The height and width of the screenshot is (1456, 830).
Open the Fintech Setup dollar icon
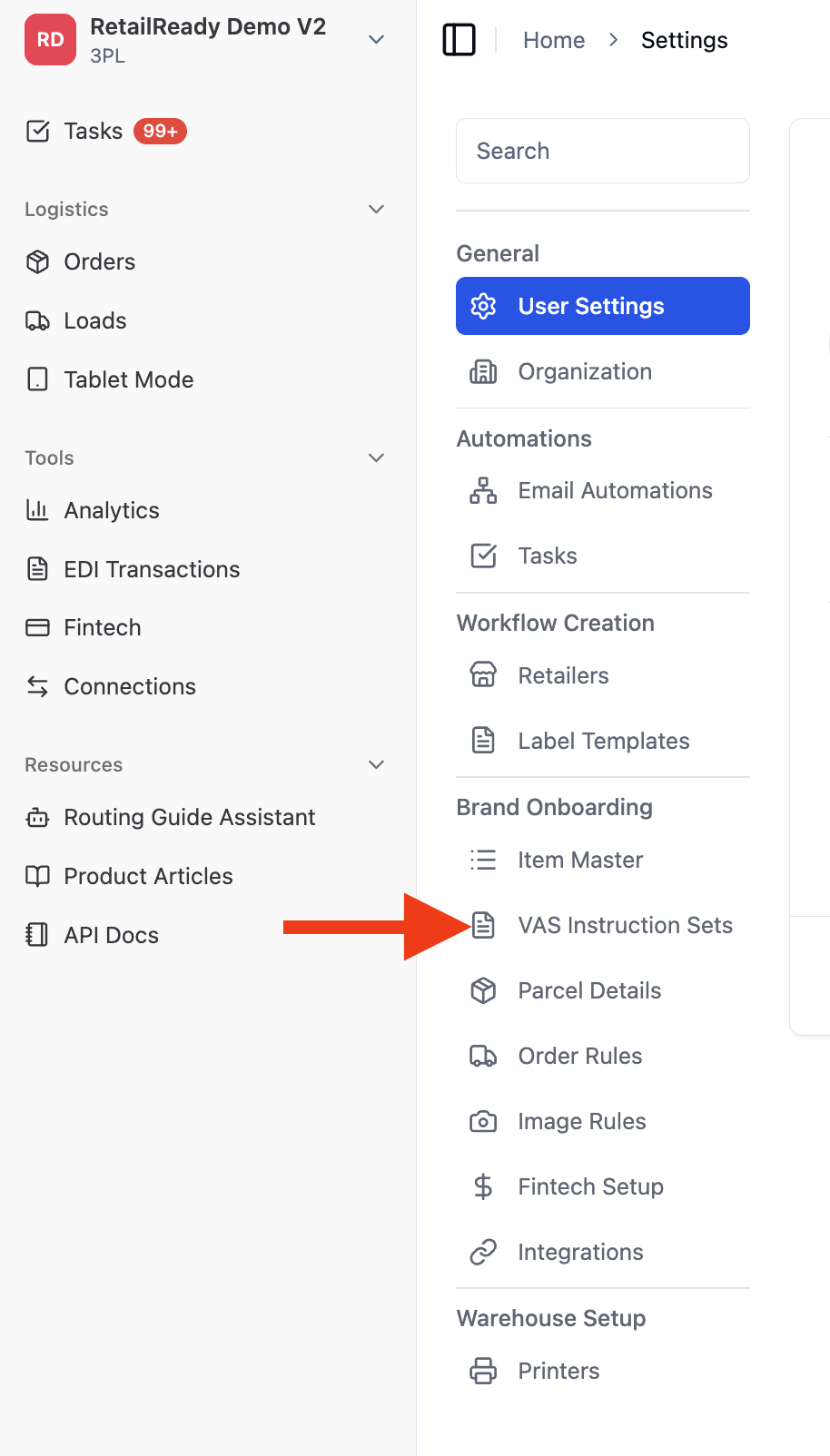pos(483,1186)
